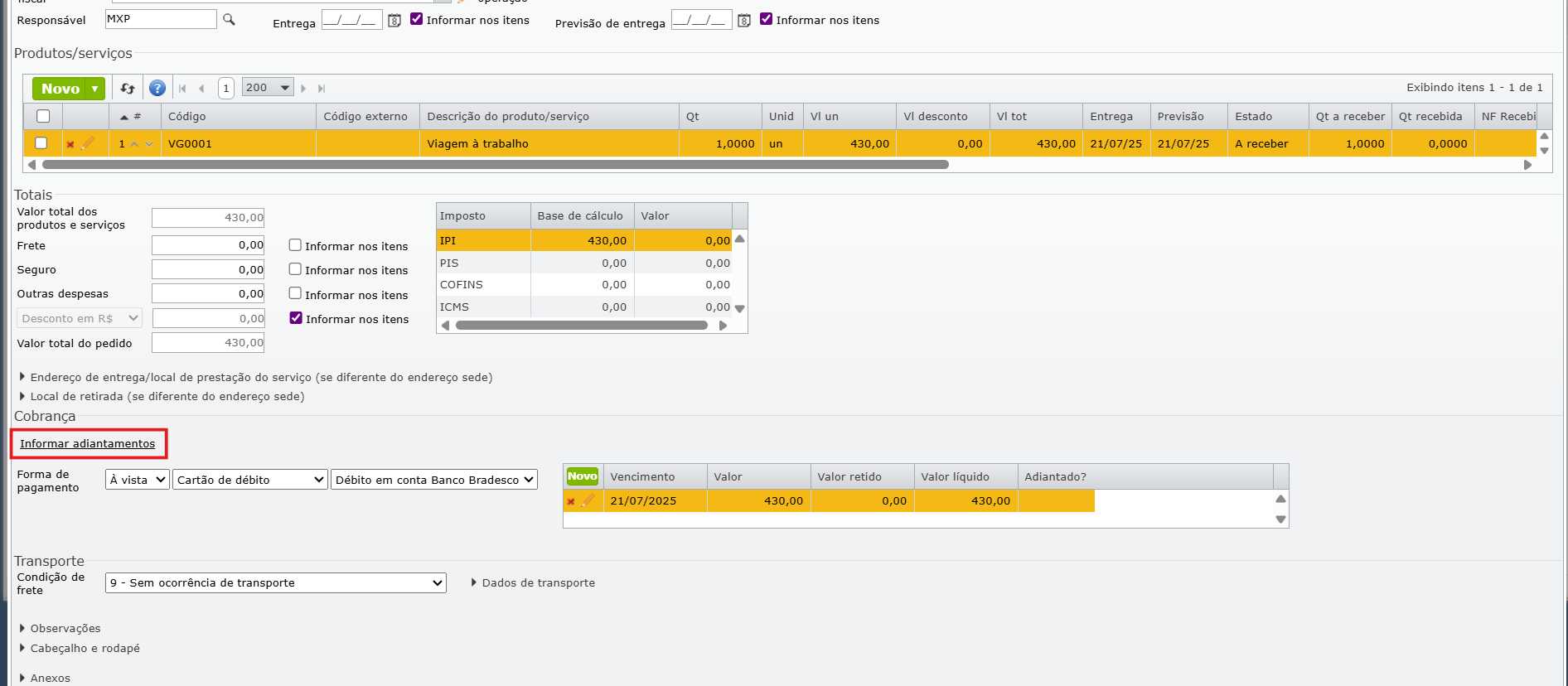1568x686 pixels.
Task: Open the Desconto em R$ dropdown
Action: point(80,318)
